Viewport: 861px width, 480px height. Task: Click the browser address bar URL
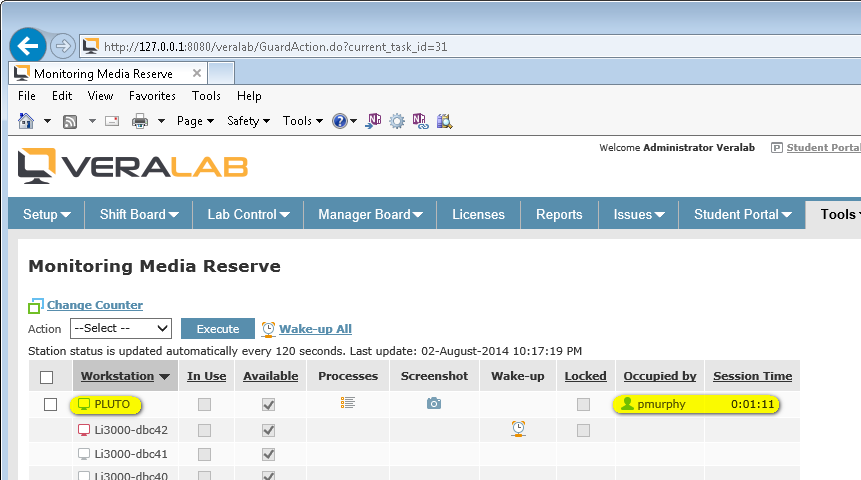pyautogui.click(x=276, y=47)
